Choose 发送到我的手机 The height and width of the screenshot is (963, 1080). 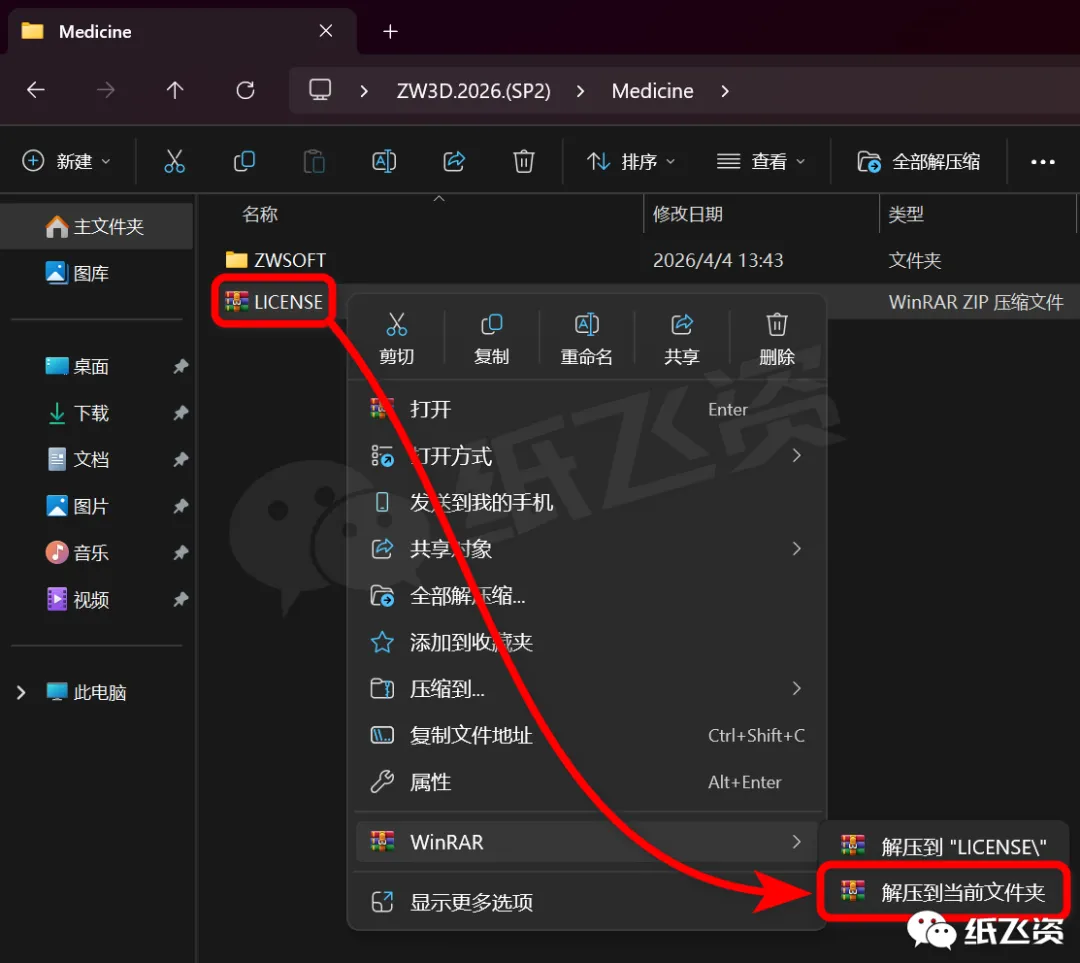click(586, 502)
